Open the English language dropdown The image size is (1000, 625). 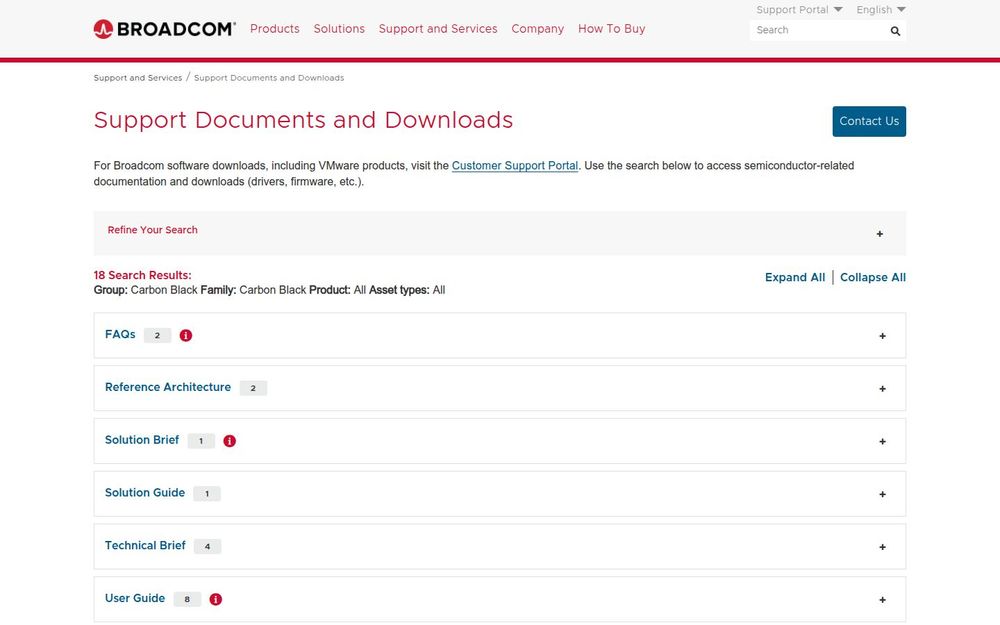[x=881, y=10]
